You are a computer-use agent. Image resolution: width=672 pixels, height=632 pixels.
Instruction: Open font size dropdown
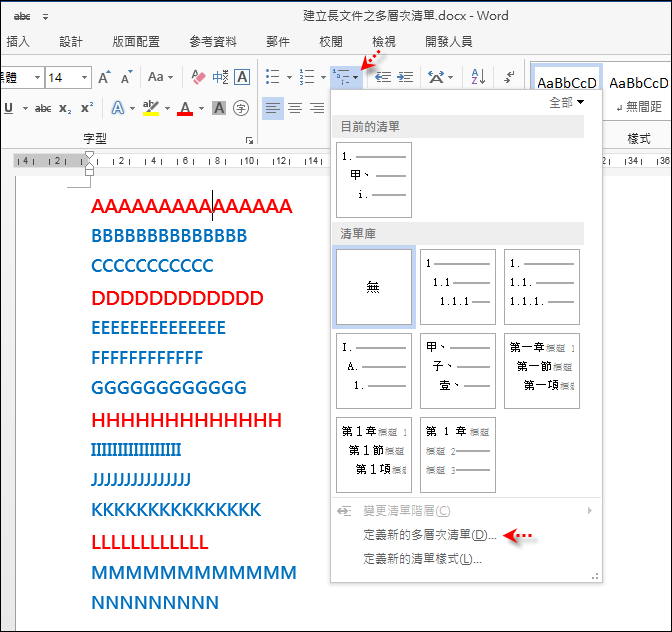pyautogui.click(x=84, y=78)
